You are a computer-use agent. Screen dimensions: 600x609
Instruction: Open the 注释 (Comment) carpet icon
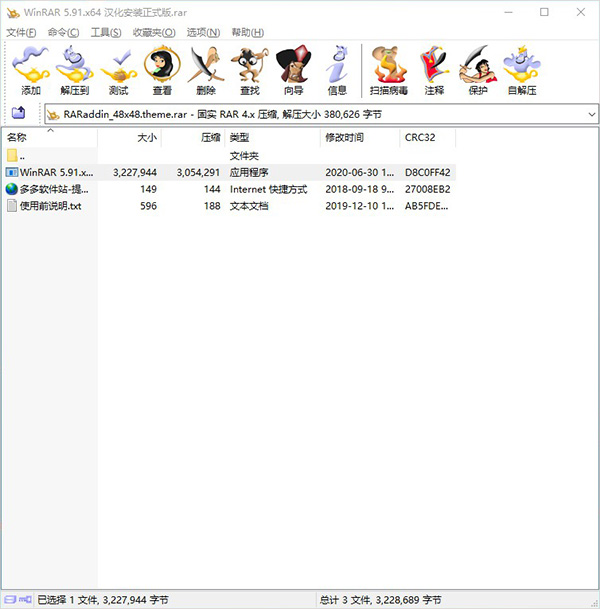434,64
